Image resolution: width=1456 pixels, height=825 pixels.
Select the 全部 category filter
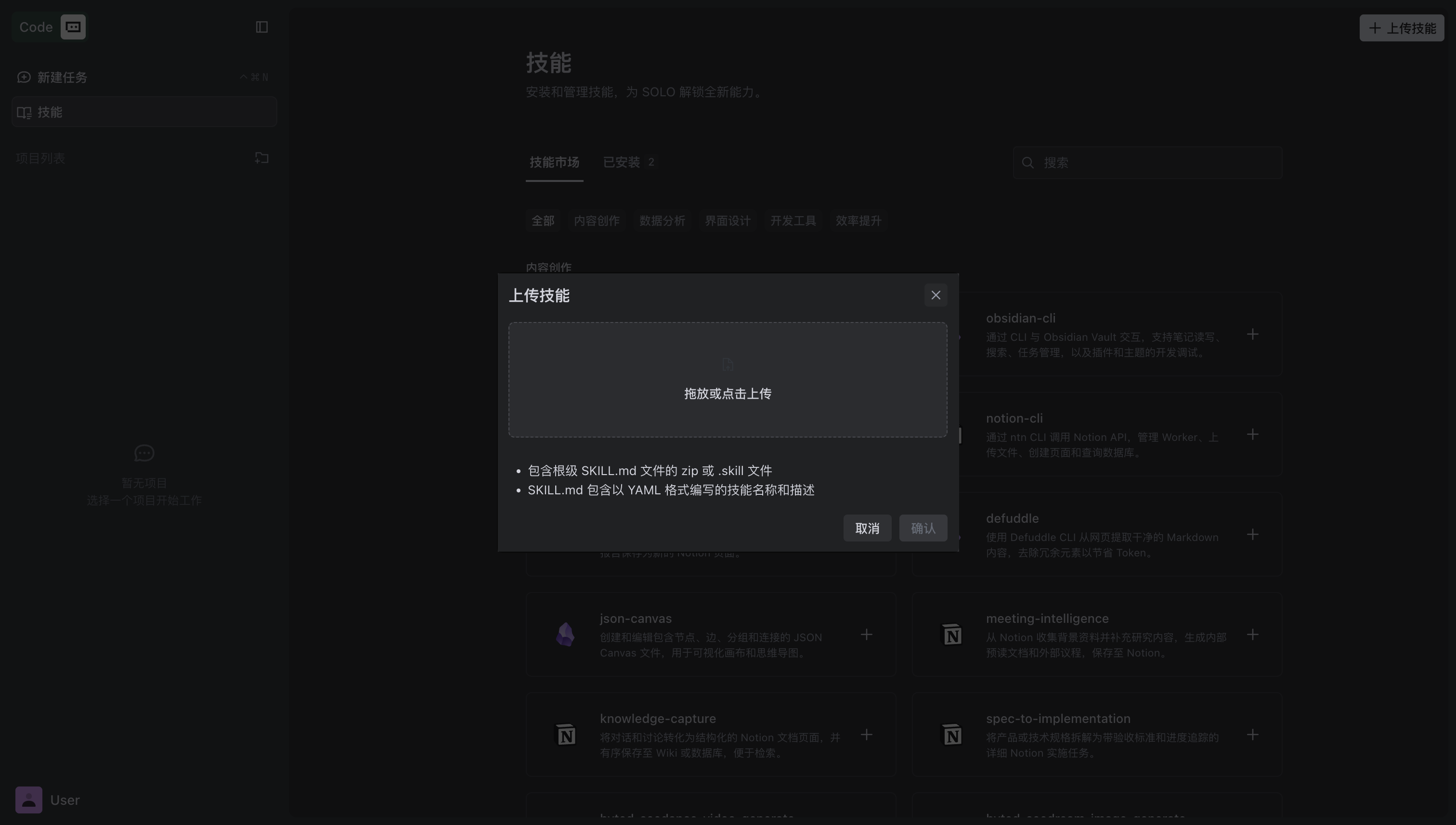pos(543,221)
